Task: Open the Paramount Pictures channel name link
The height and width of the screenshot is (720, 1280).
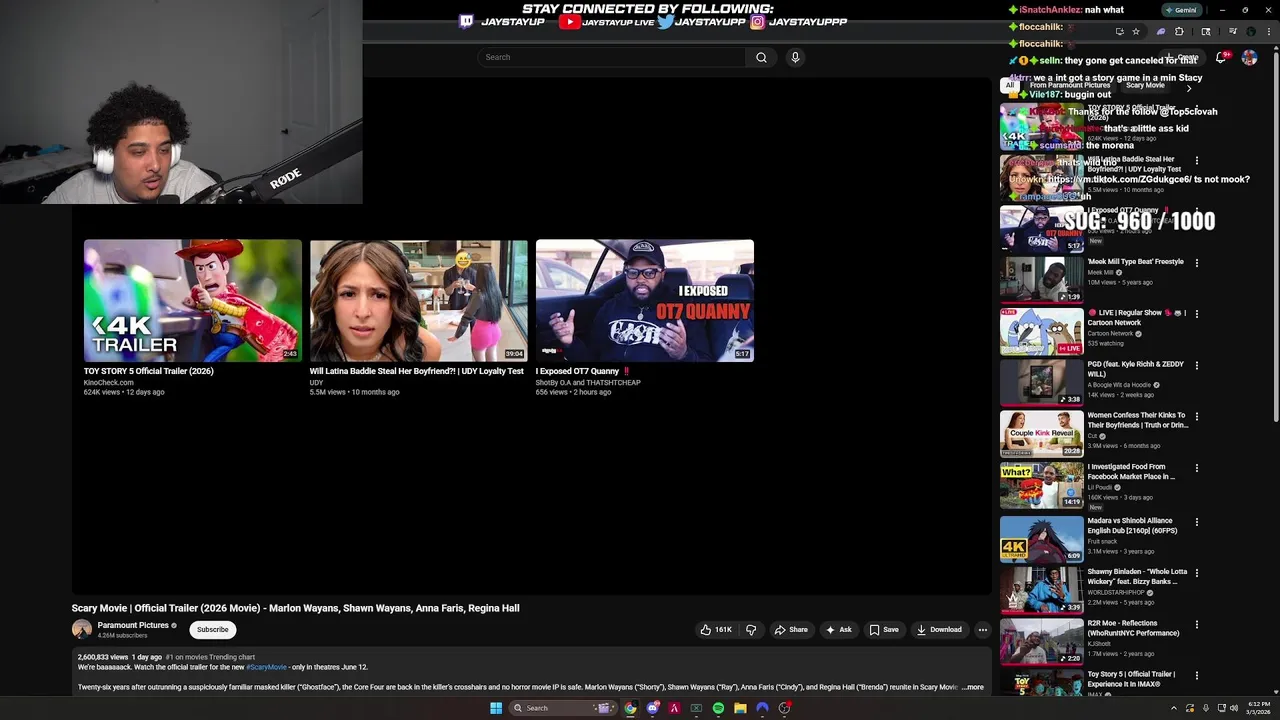Action: 133,626
